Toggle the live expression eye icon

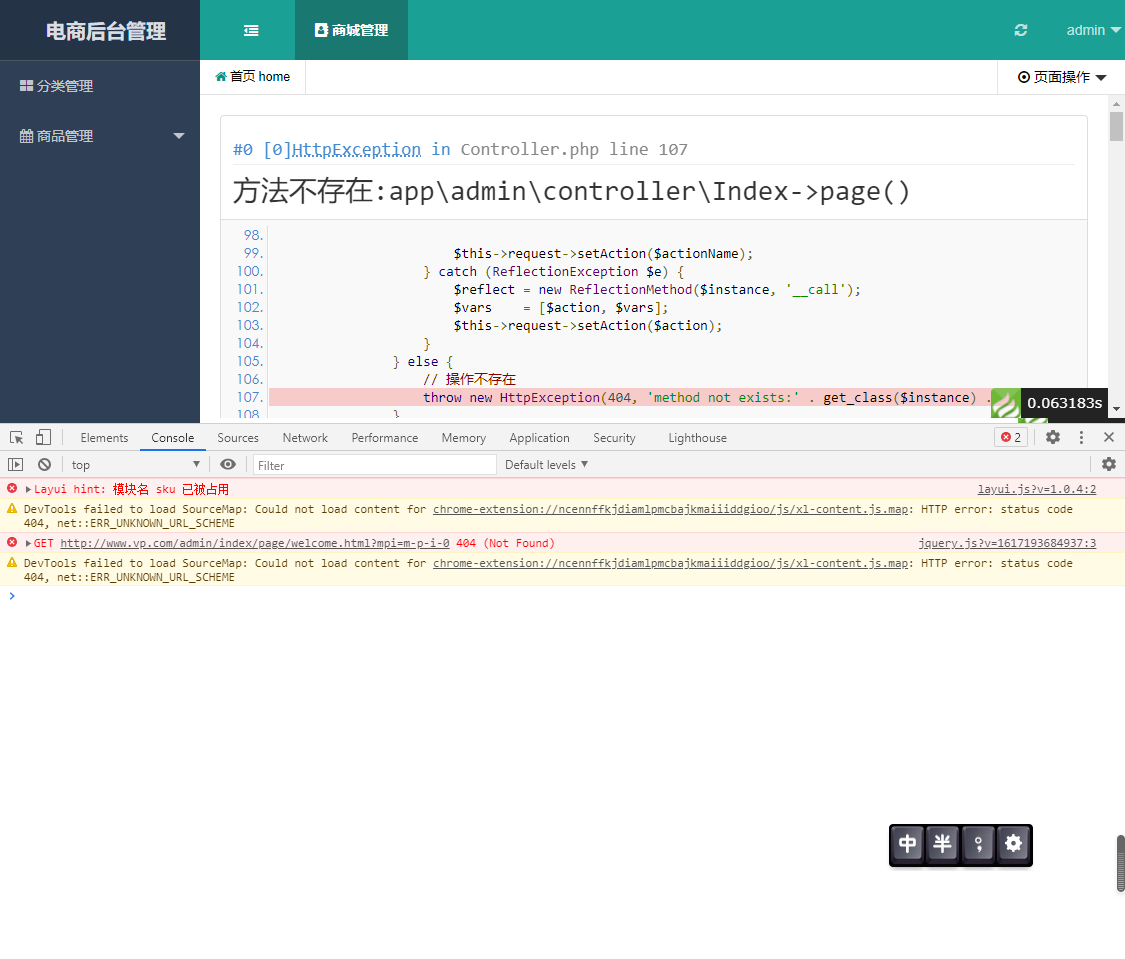coord(228,465)
